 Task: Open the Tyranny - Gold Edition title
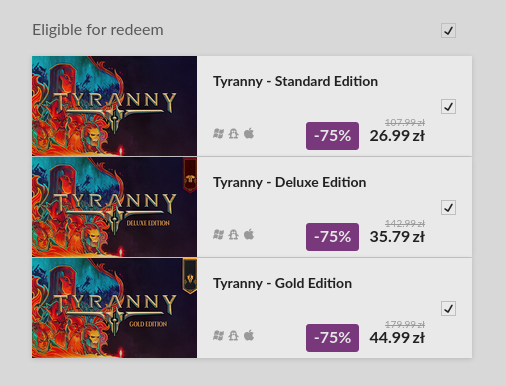(x=282, y=284)
